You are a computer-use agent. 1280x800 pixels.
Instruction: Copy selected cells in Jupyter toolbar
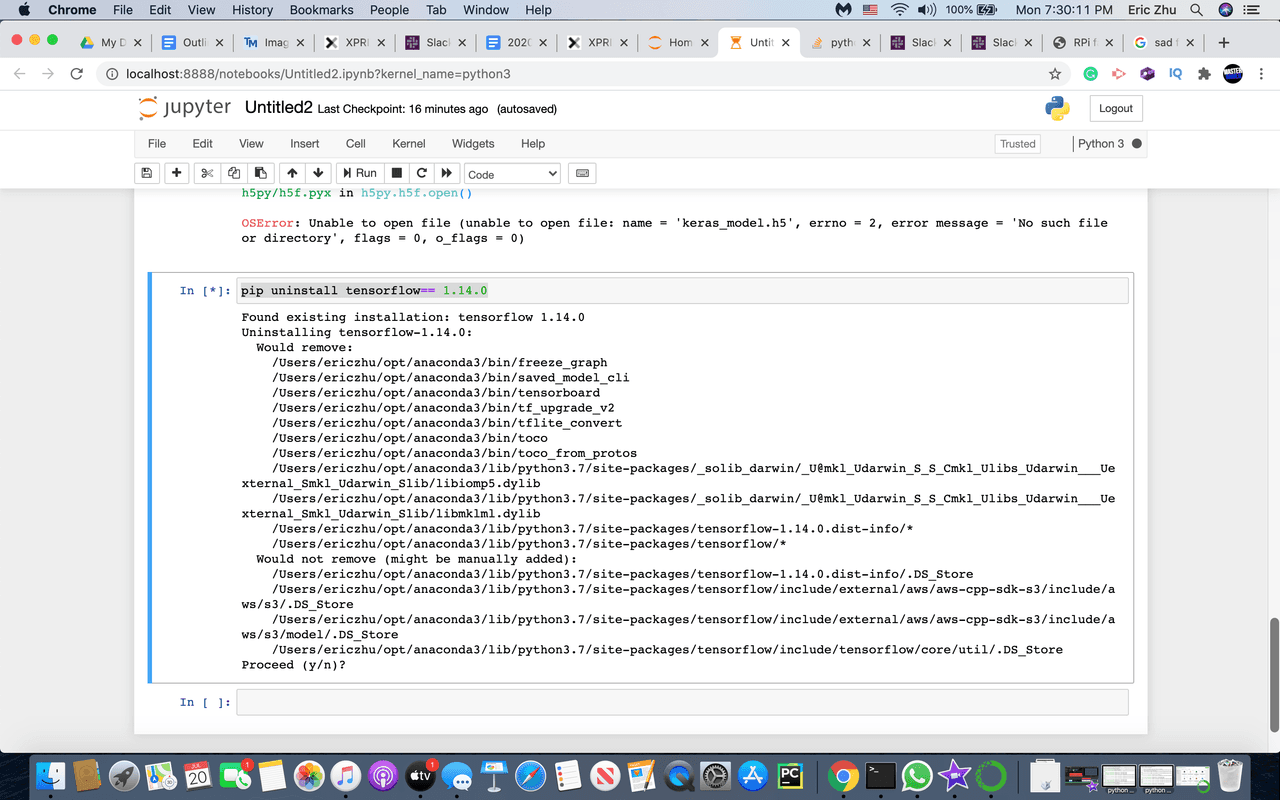pos(234,173)
